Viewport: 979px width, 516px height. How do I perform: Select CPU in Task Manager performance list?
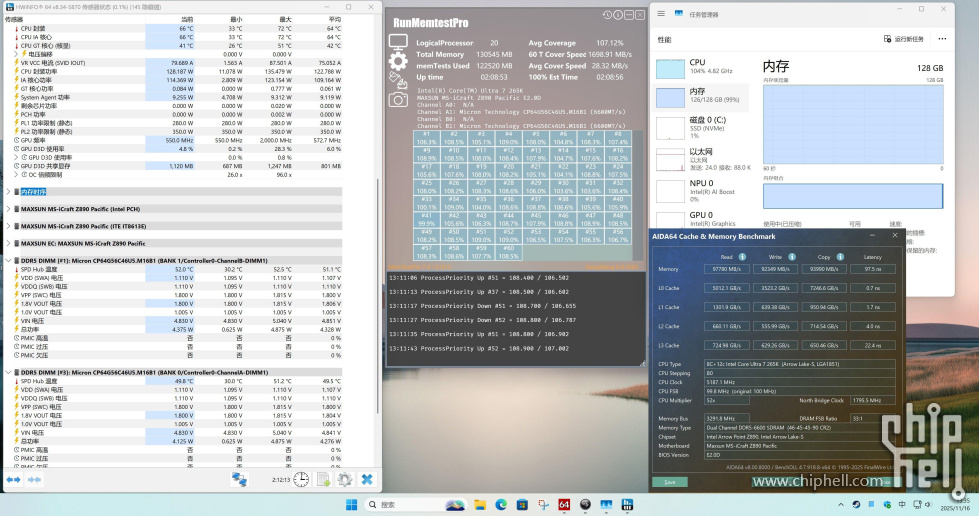pyautogui.click(x=702, y=67)
